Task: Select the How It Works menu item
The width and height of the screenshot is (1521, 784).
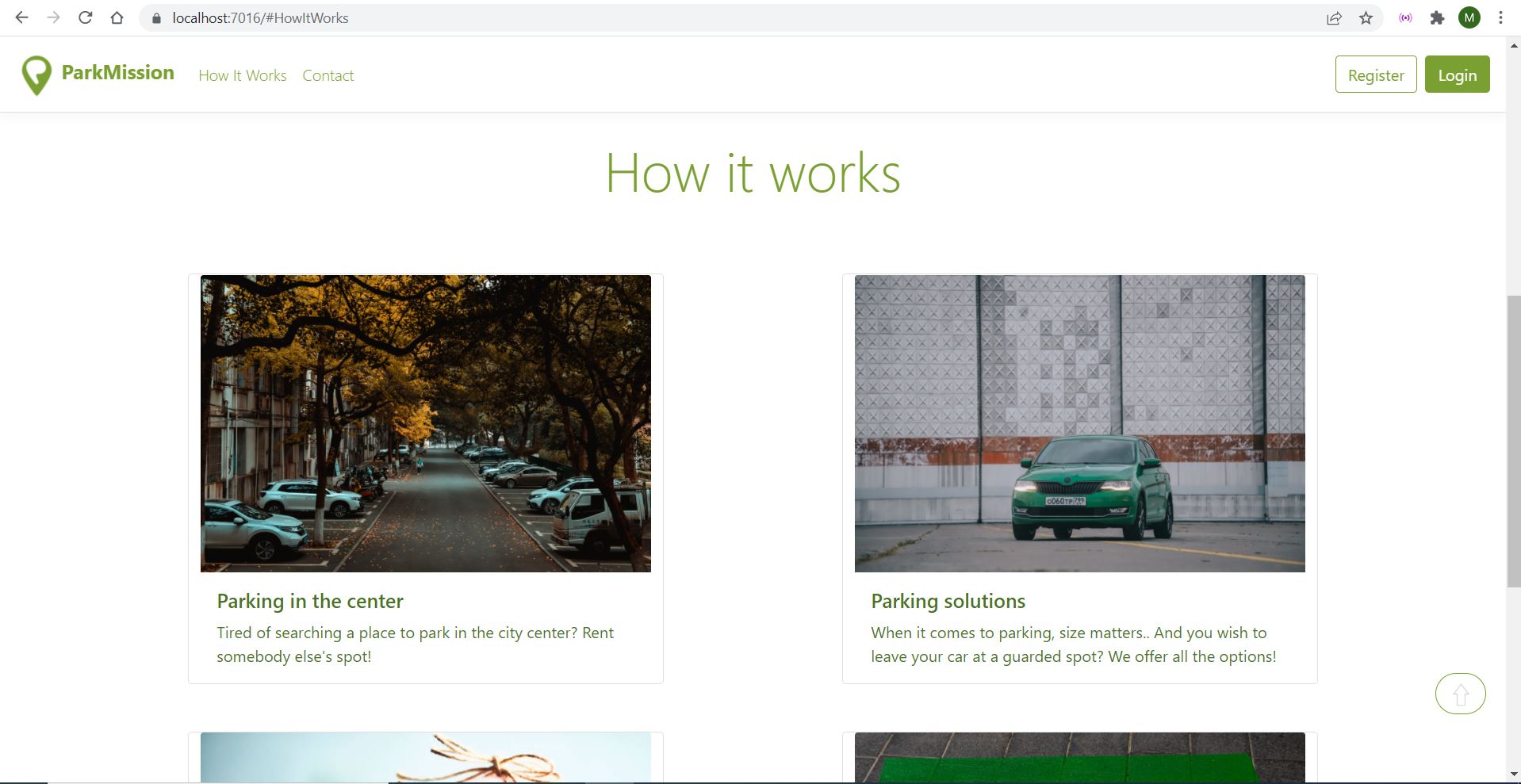Action: point(242,75)
